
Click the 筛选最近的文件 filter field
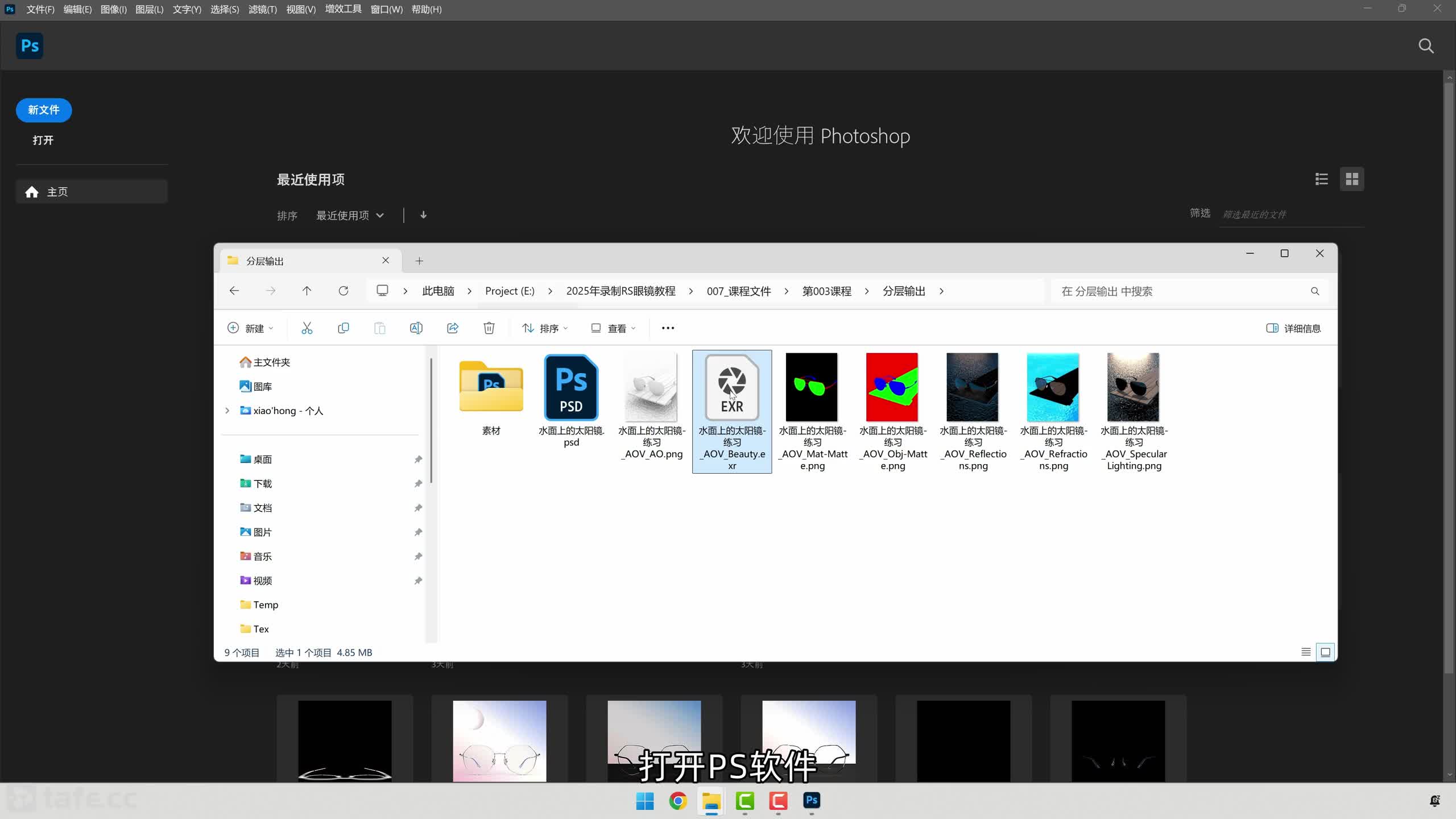(1291, 214)
